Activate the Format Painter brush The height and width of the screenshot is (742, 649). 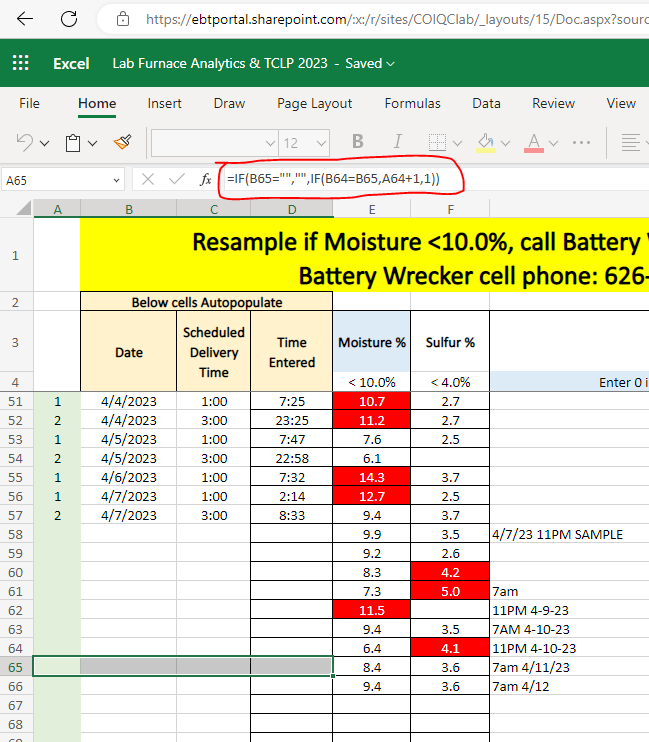(x=123, y=142)
